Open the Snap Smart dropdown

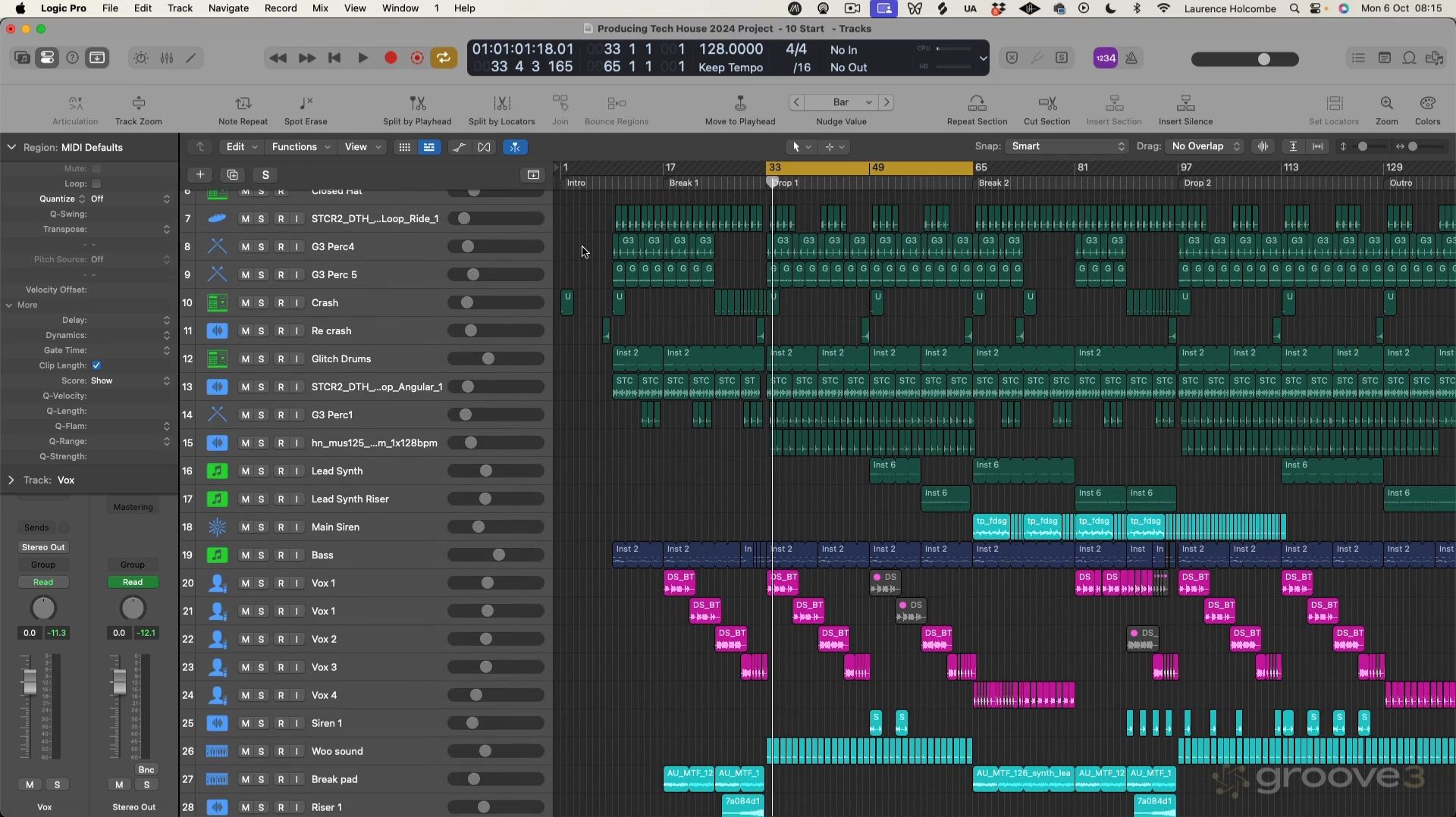tap(1067, 146)
